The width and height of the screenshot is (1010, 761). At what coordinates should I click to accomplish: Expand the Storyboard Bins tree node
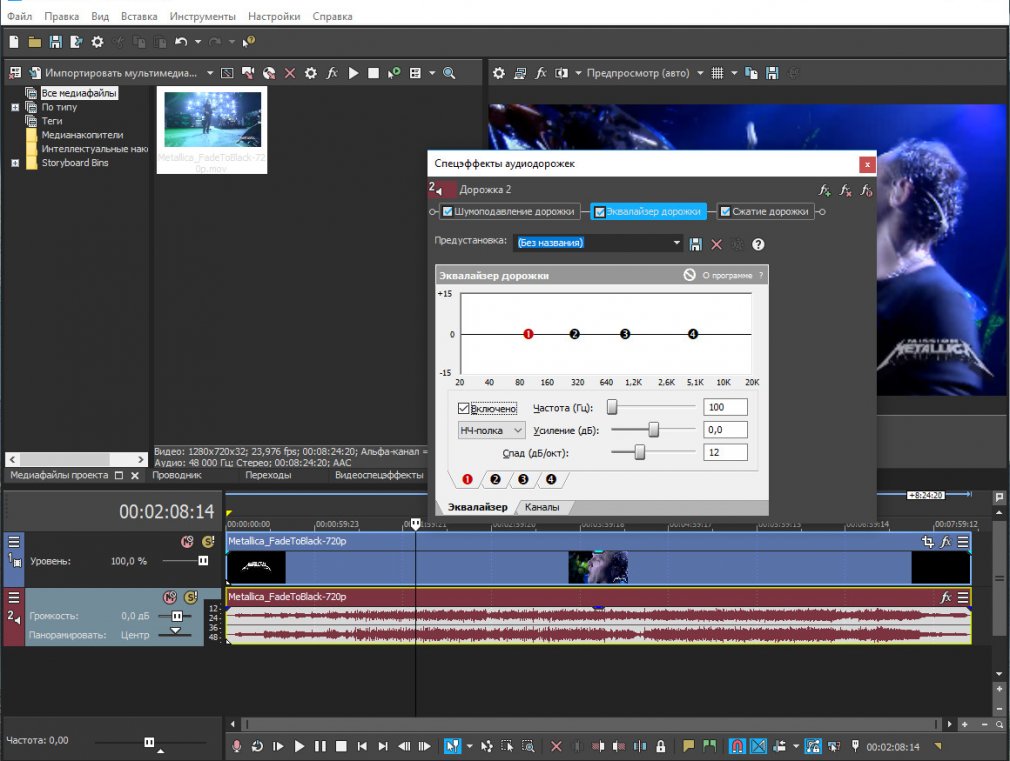(x=15, y=163)
